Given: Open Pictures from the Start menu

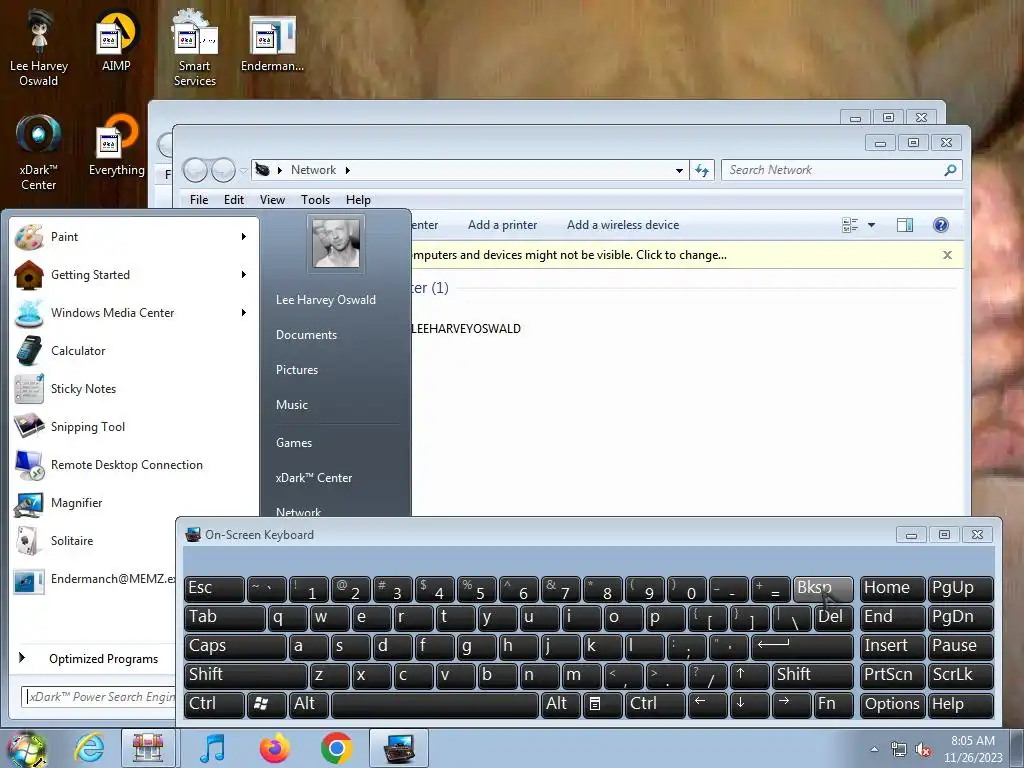Looking at the screenshot, I should pos(296,370).
